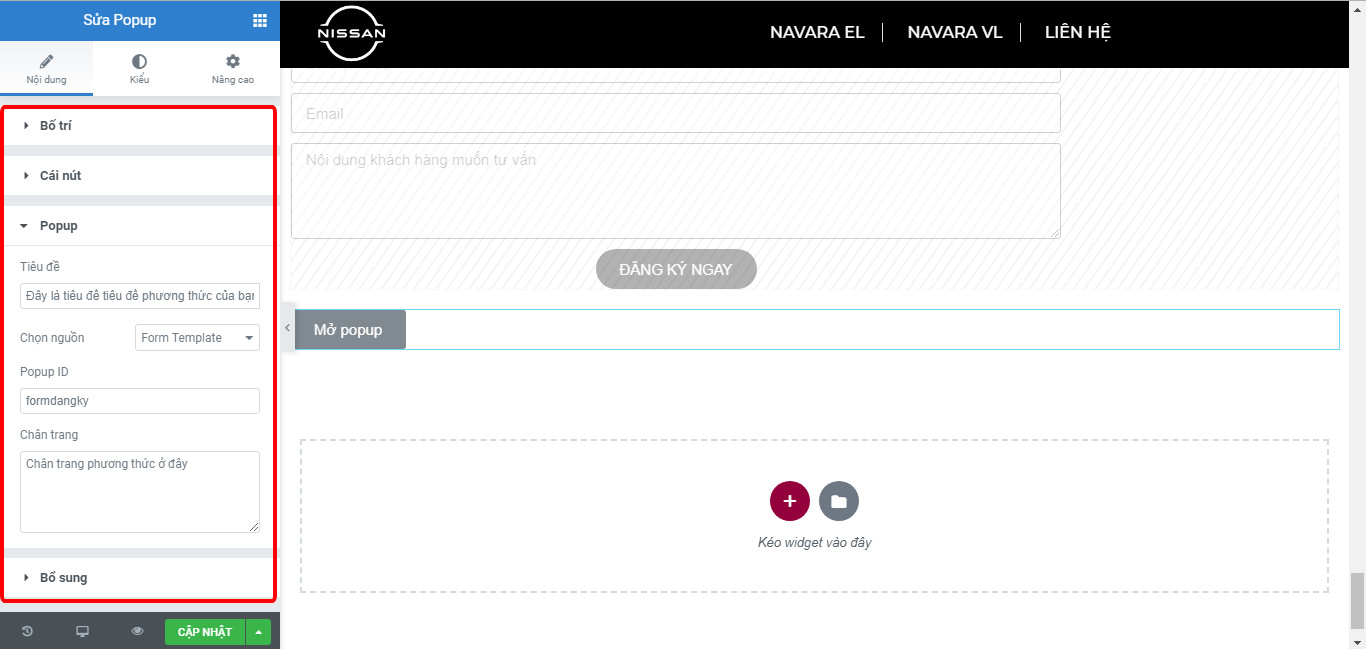The width and height of the screenshot is (1366, 649).
Task: Click the red plus add section button
Action: point(789,501)
